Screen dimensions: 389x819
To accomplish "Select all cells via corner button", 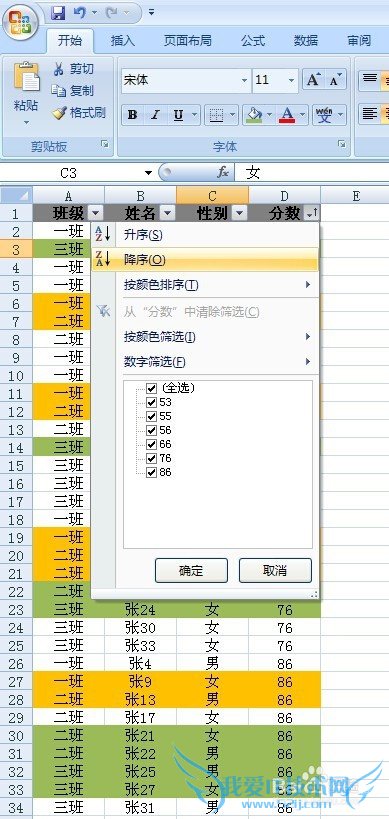I will pos(17,196).
